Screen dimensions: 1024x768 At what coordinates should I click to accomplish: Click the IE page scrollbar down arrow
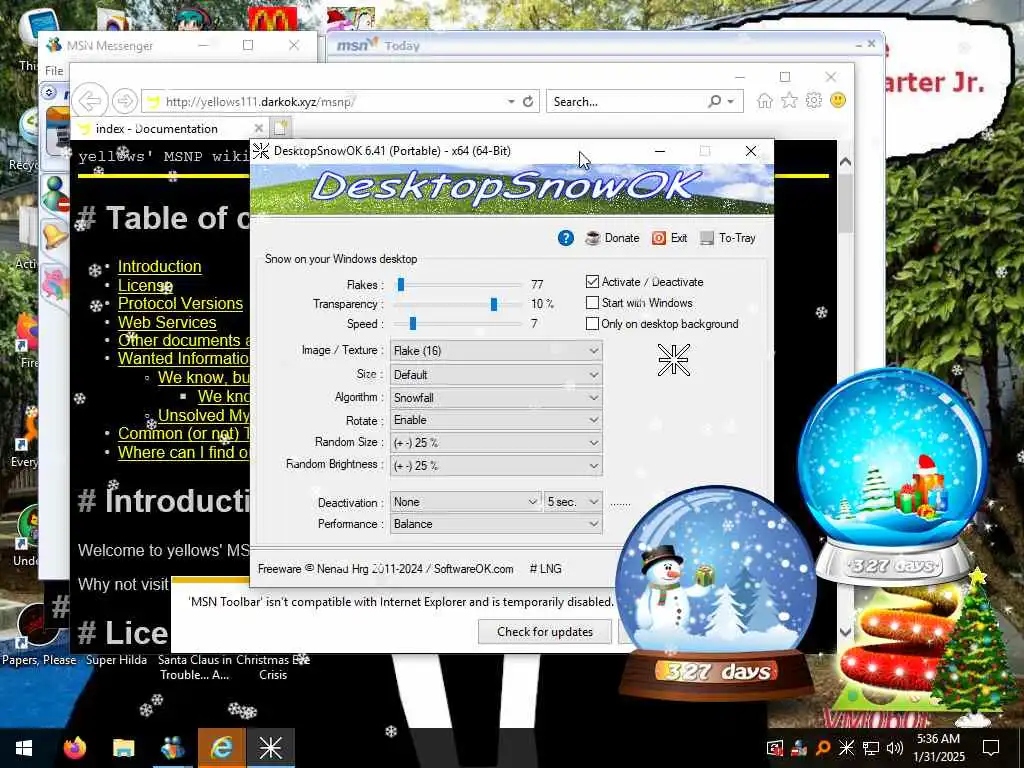pyautogui.click(x=845, y=632)
